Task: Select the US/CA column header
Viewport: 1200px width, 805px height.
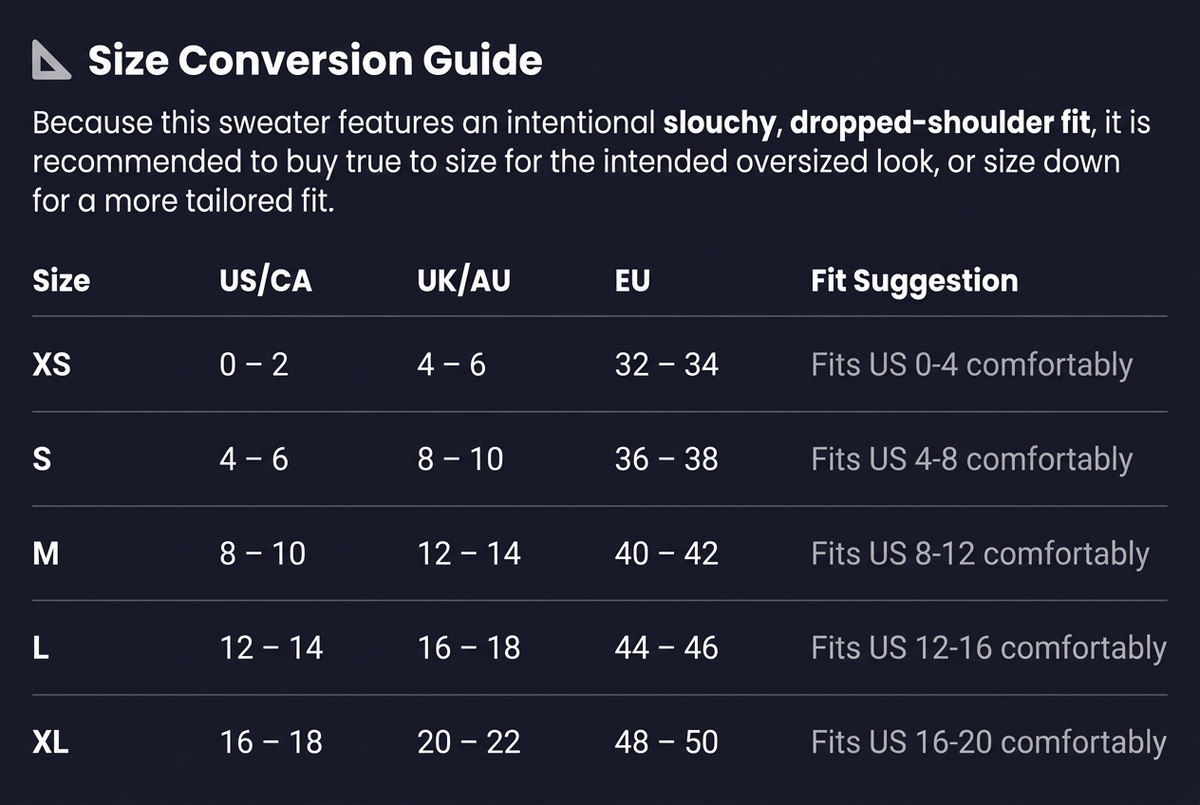Action: pyautogui.click(x=266, y=281)
